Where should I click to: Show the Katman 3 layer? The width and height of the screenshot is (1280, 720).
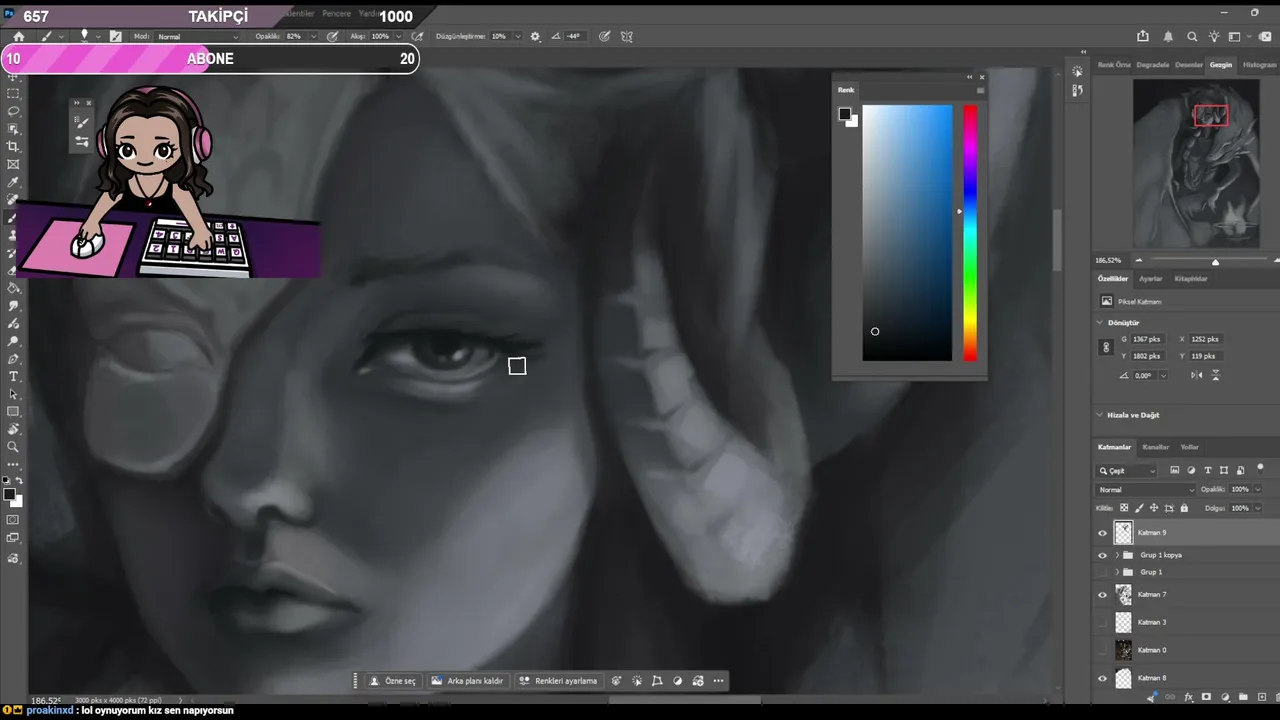click(1103, 622)
